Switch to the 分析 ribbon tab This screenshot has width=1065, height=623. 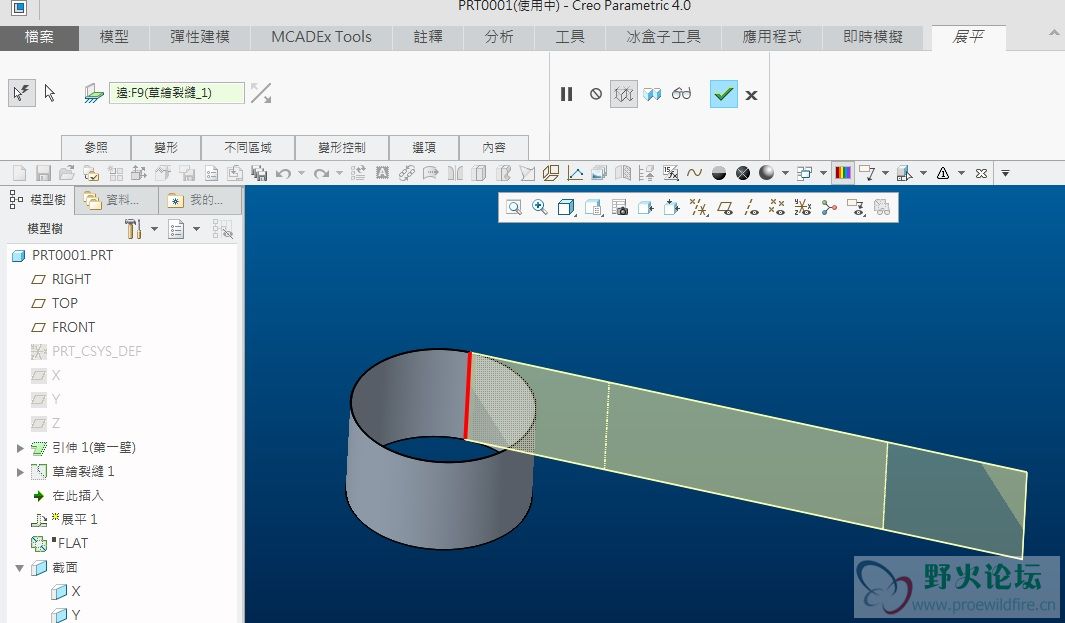tap(499, 37)
